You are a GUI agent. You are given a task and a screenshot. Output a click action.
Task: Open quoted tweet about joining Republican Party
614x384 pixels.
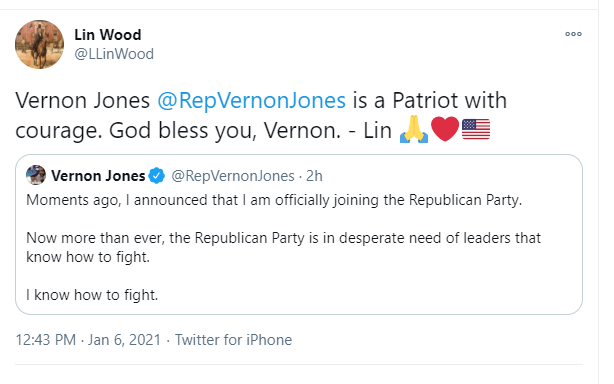(x=299, y=234)
